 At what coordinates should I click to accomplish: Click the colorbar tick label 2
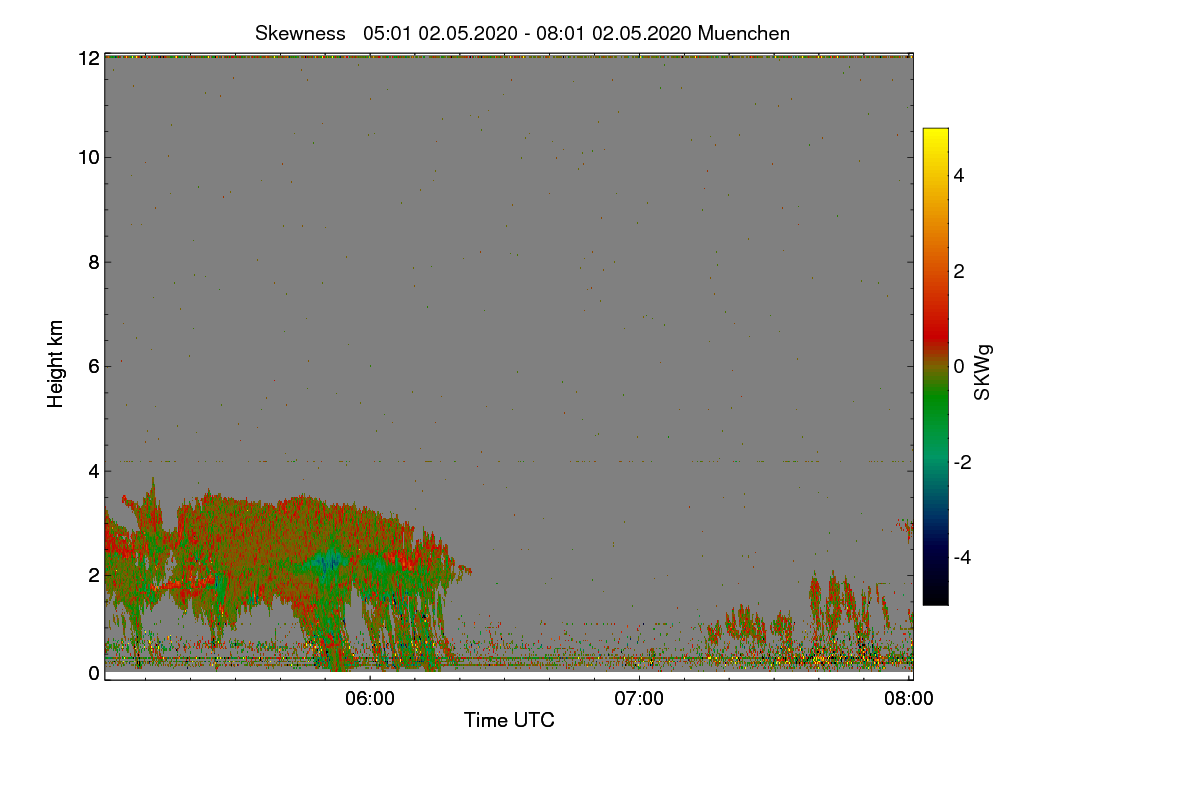point(959,271)
